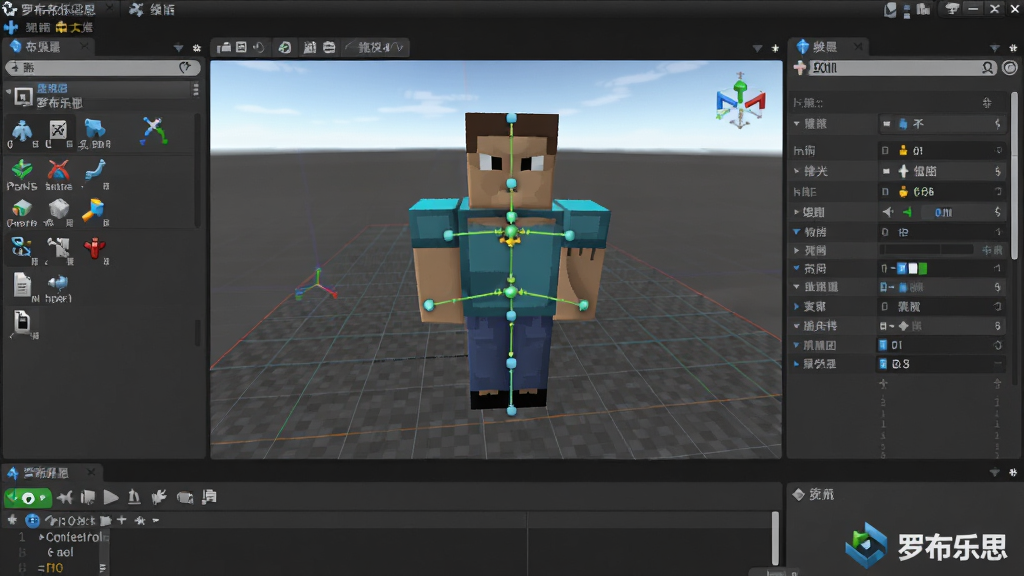Select the green and orange cube icon

22,208
